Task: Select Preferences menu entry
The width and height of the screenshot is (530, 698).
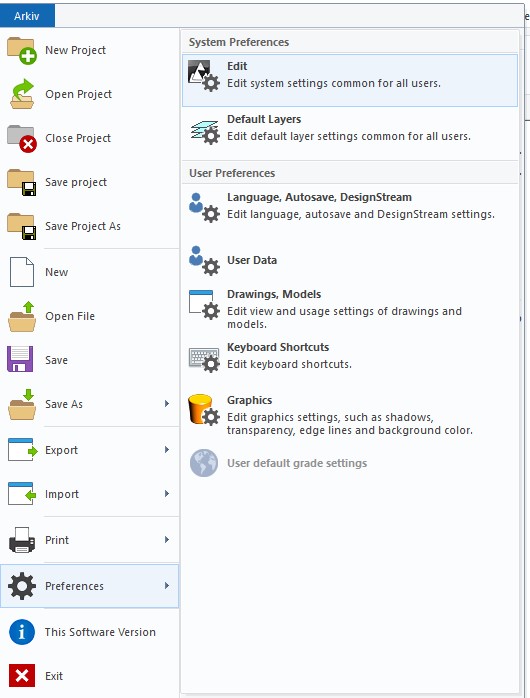Action: 89,586
